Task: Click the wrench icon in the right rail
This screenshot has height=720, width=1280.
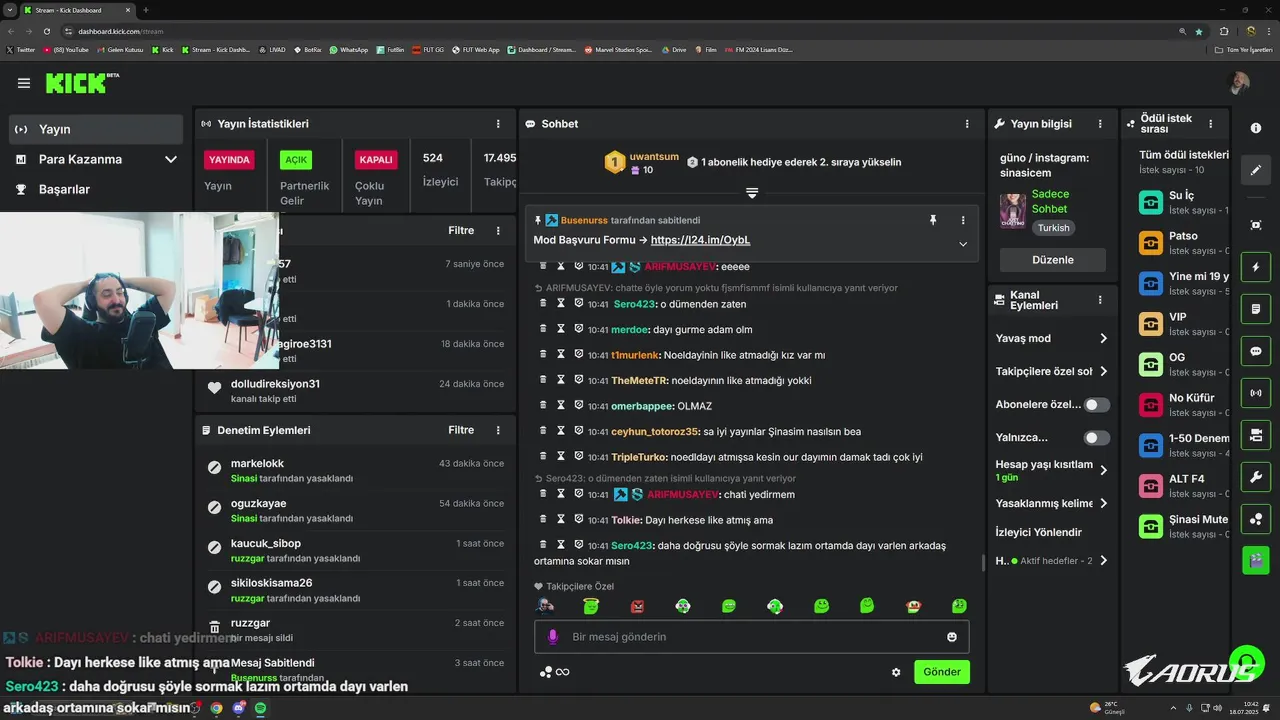Action: [x=1256, y=477]
